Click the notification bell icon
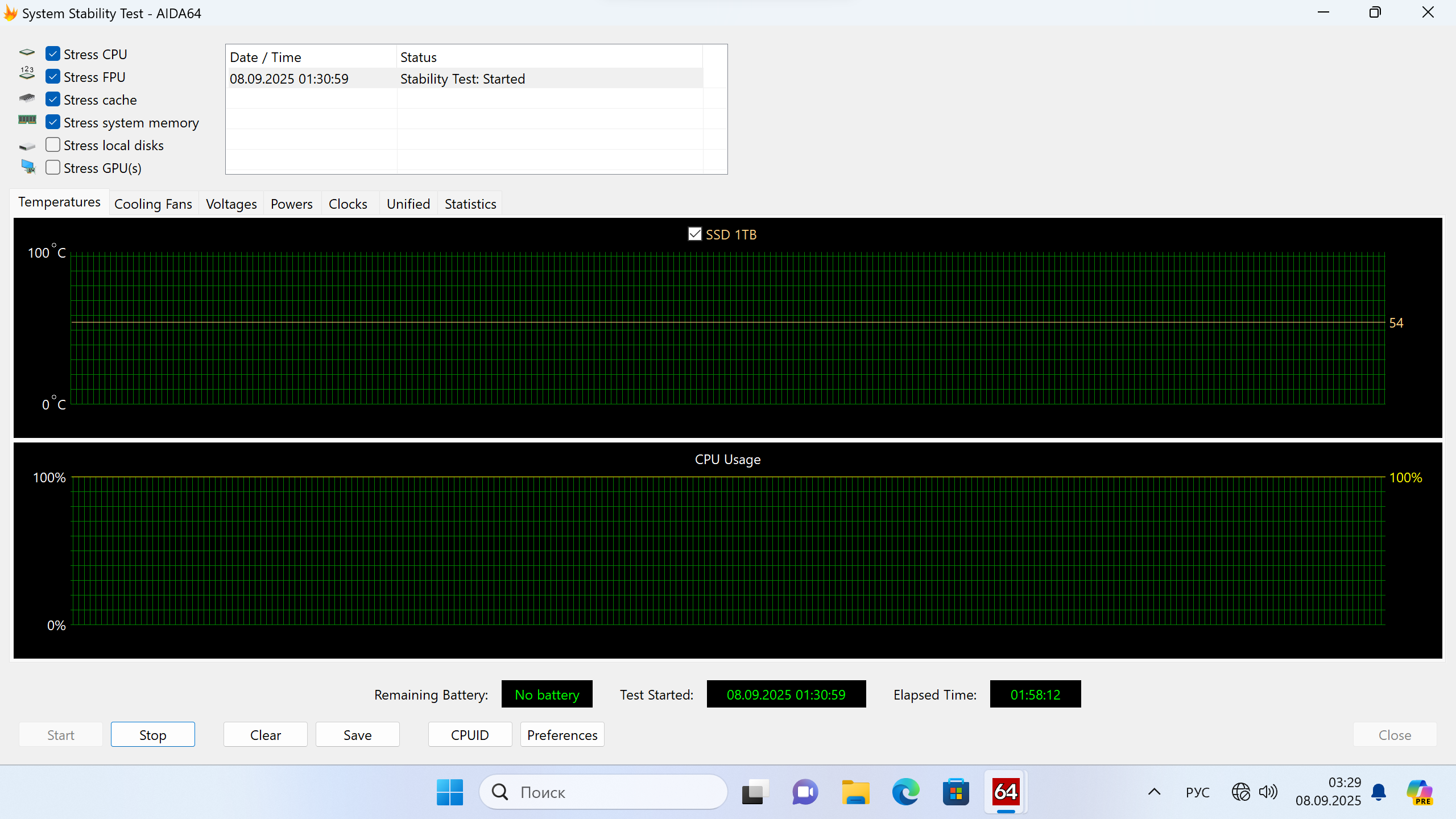1456x819 pixels. click(1378, 792)
